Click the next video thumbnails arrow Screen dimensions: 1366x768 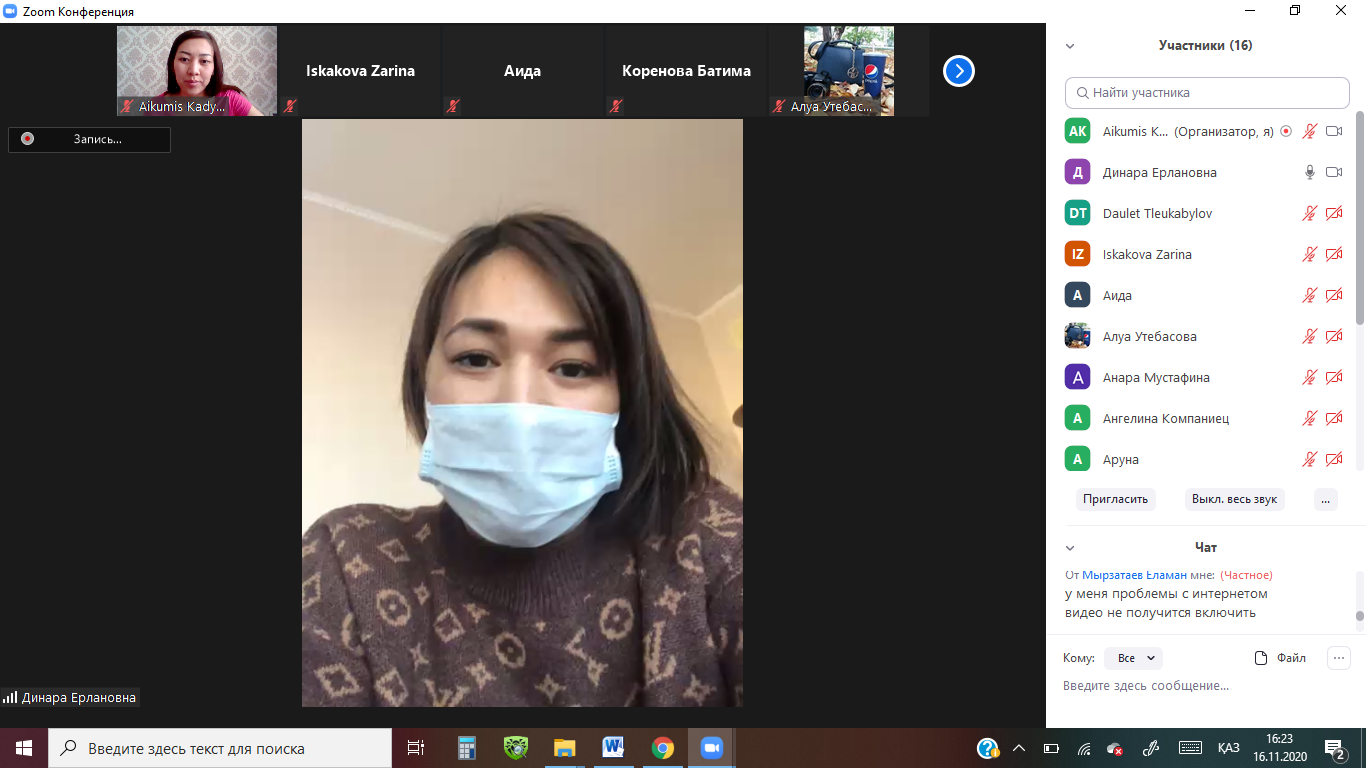(x=958, y=71)
